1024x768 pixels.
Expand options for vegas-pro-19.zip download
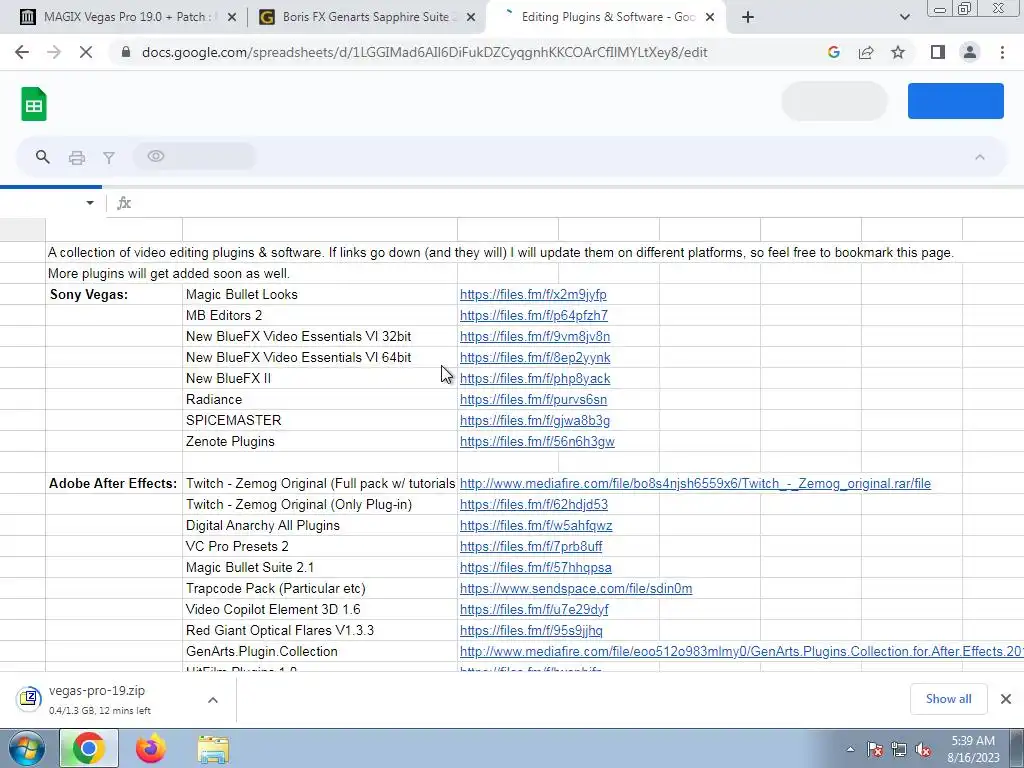click(213, 699)
